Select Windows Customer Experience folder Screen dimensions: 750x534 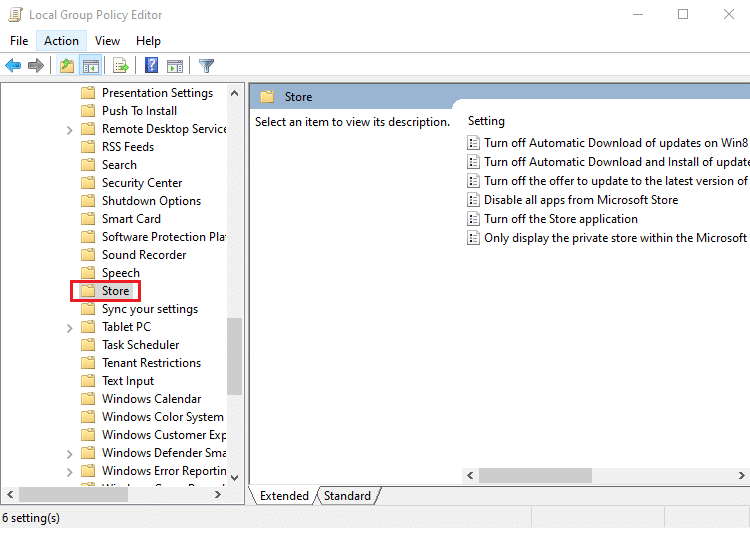pos(163,435)
